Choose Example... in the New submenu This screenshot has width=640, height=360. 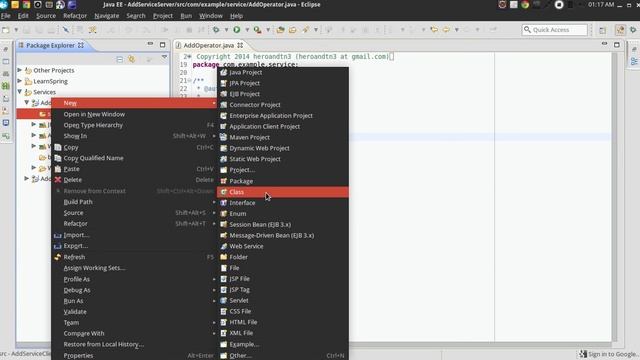[282, 344]
